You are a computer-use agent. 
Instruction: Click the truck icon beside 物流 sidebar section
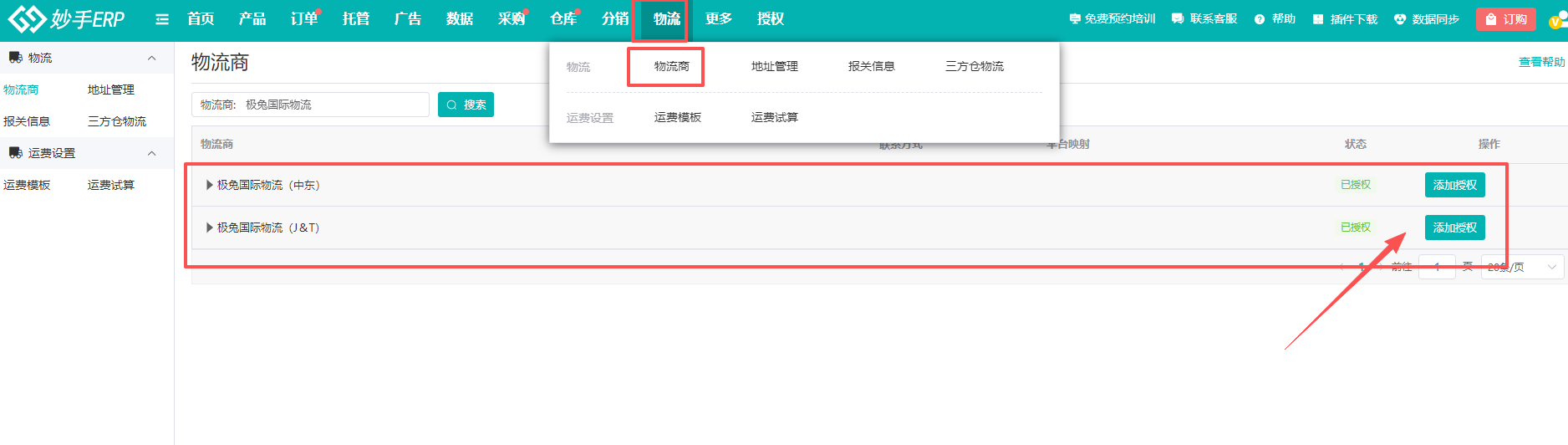pyautogui.click(x=15, y=58)
